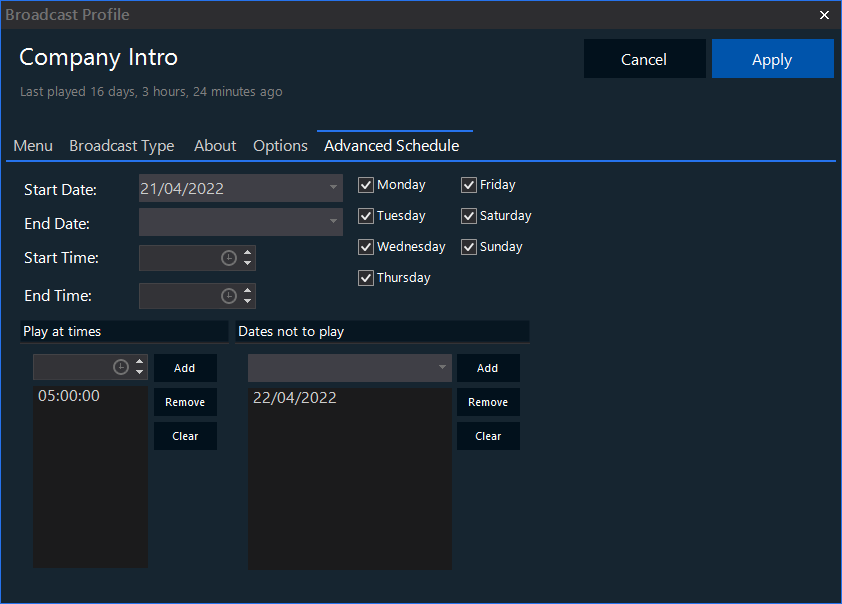Click the Start Time label
Image resolution: width=842 pixels, height=604 pixels.
pos(61,258)
